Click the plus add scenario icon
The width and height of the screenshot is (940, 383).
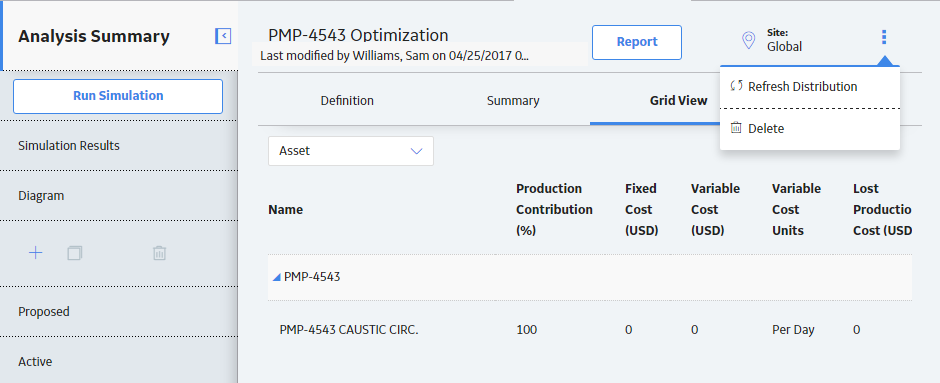tap(35, 253)
